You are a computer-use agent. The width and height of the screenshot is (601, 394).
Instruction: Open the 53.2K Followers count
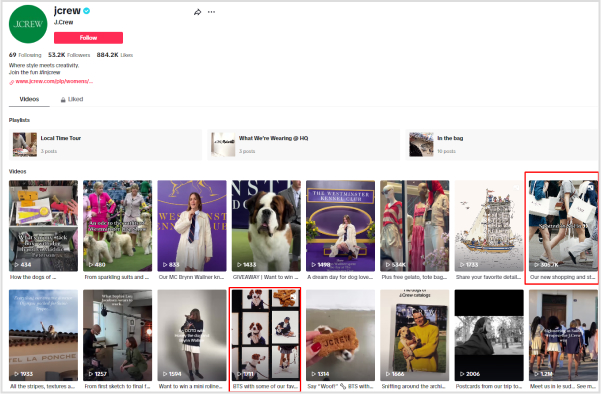(x=69, y=55)
